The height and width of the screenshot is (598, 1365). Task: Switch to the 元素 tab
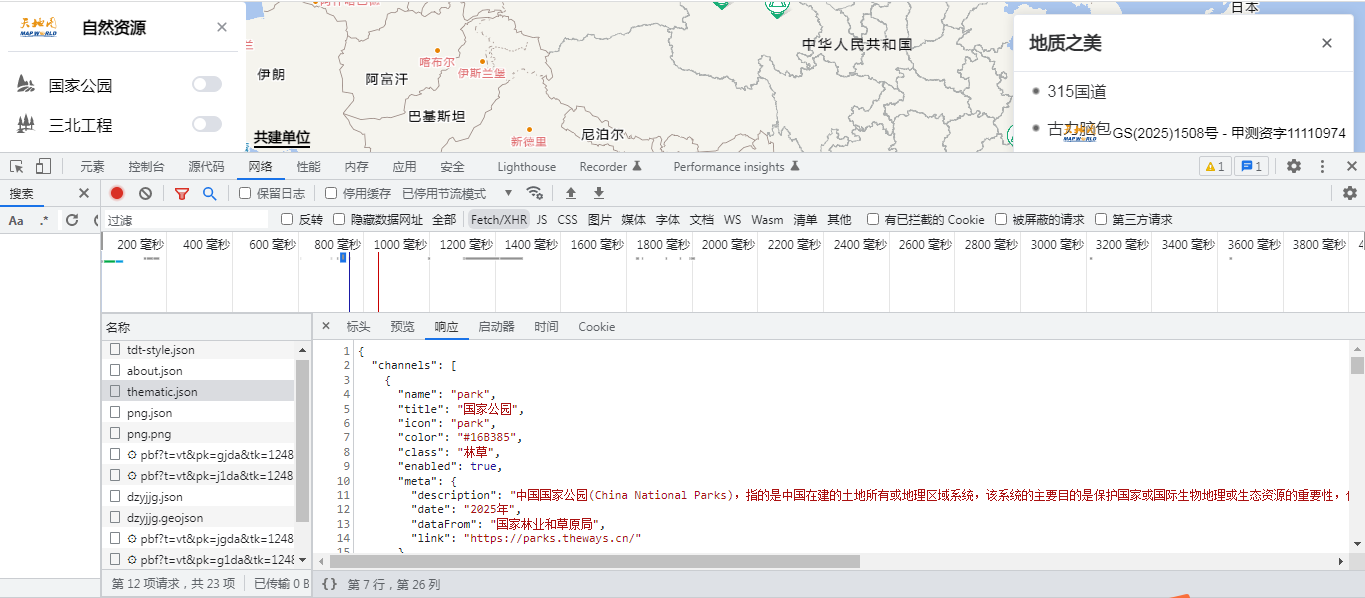point(92,166)
